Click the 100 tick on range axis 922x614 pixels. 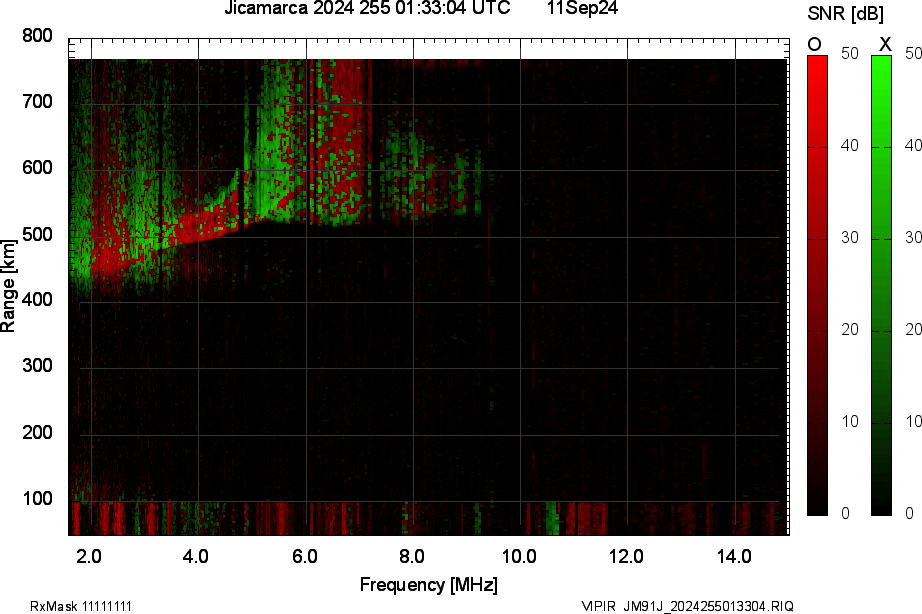(x=37, y=499)
